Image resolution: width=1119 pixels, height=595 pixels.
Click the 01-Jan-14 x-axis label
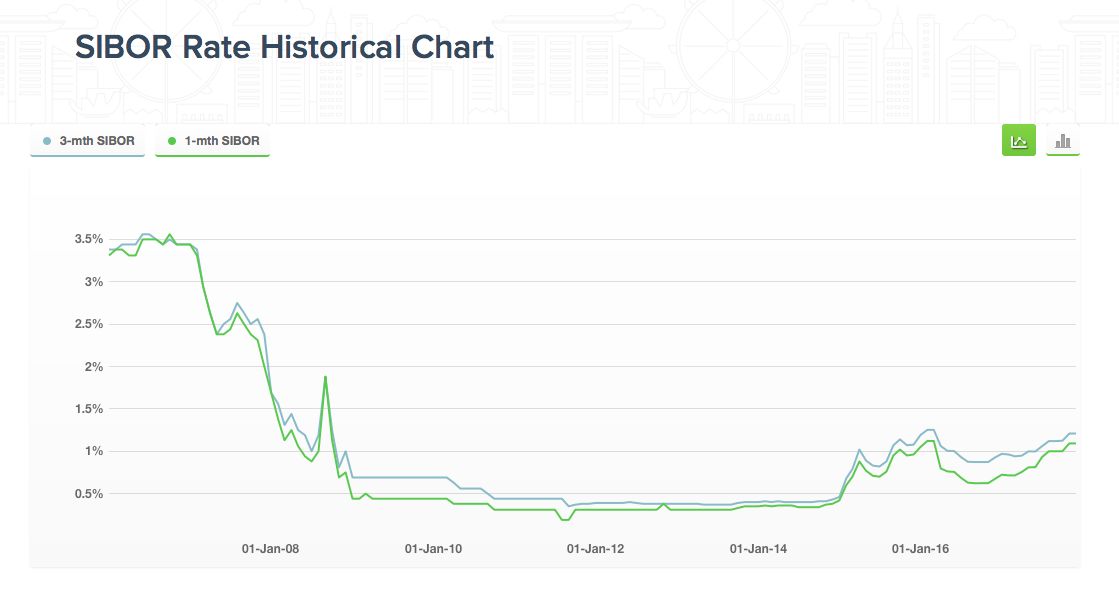coord(758,549)
